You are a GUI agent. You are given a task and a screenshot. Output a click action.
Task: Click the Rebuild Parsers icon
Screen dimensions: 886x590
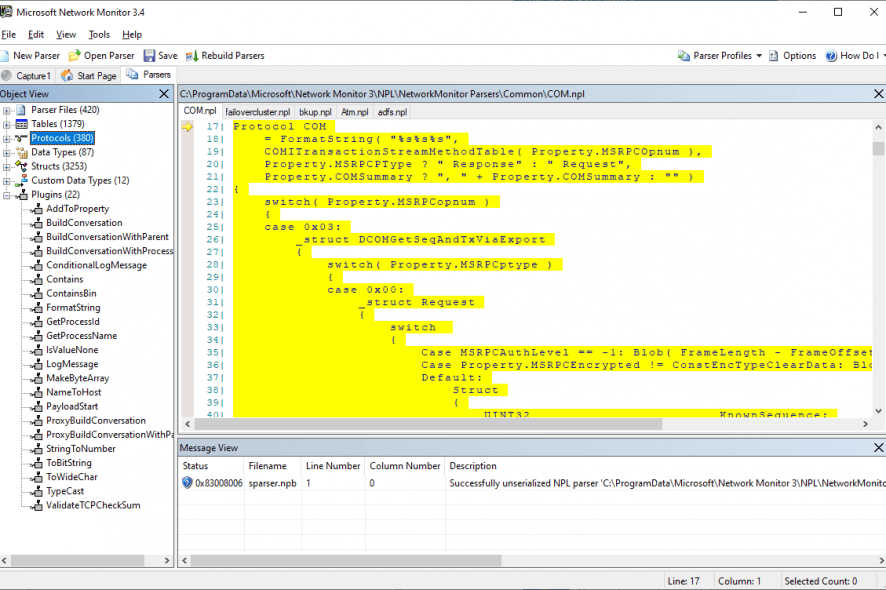192,55
